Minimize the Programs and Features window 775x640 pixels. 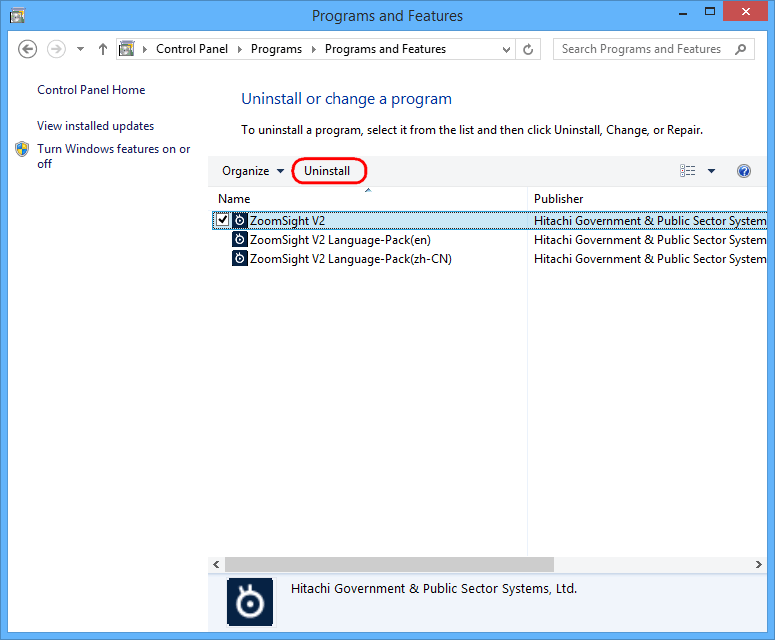[x=684, y=12]
